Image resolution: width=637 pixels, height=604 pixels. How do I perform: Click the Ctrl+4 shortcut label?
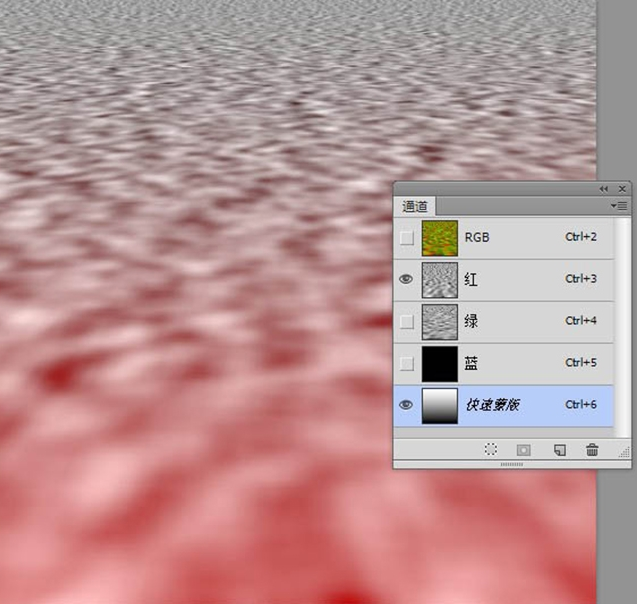[581, 320]
